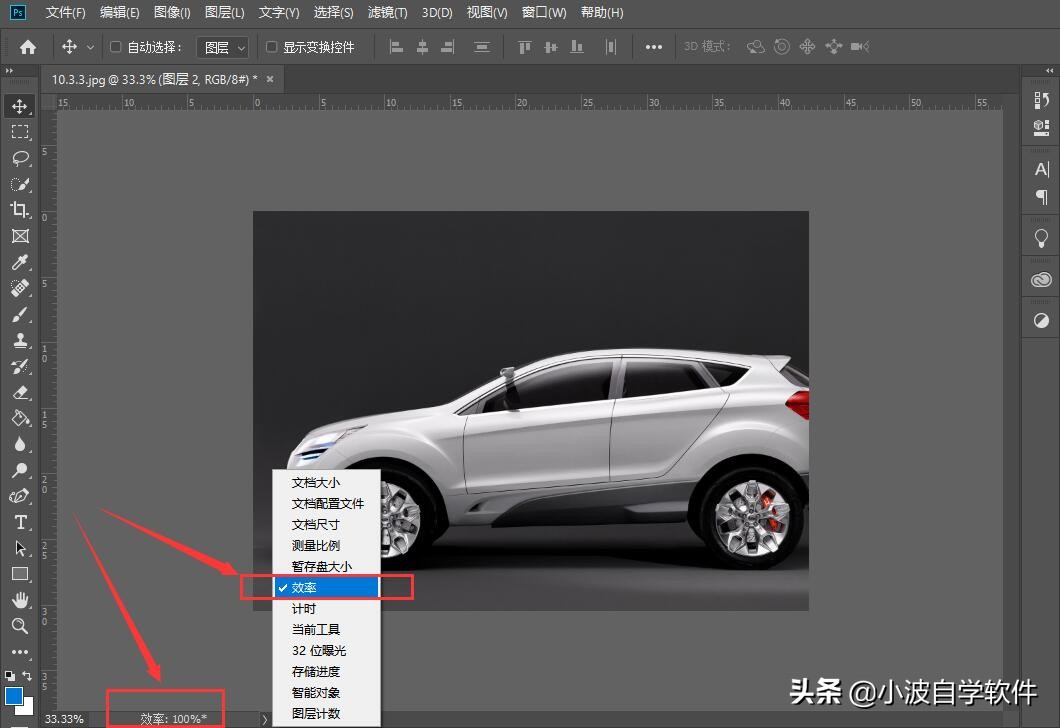The image size is (1060, 728).
Task: Open the 3D panel icon
Action: click(x=1041, y=127)
